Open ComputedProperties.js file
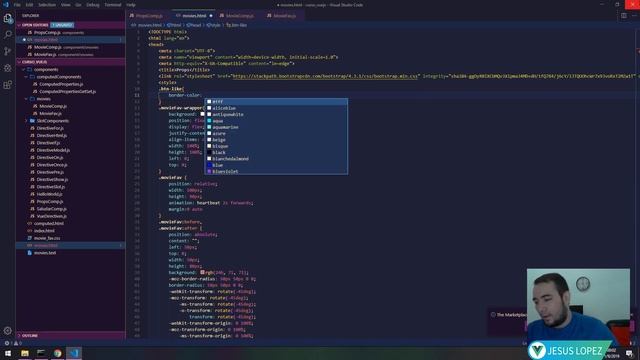Image resolution: width=640 pixels, height=360 pixels. (61, 84)
